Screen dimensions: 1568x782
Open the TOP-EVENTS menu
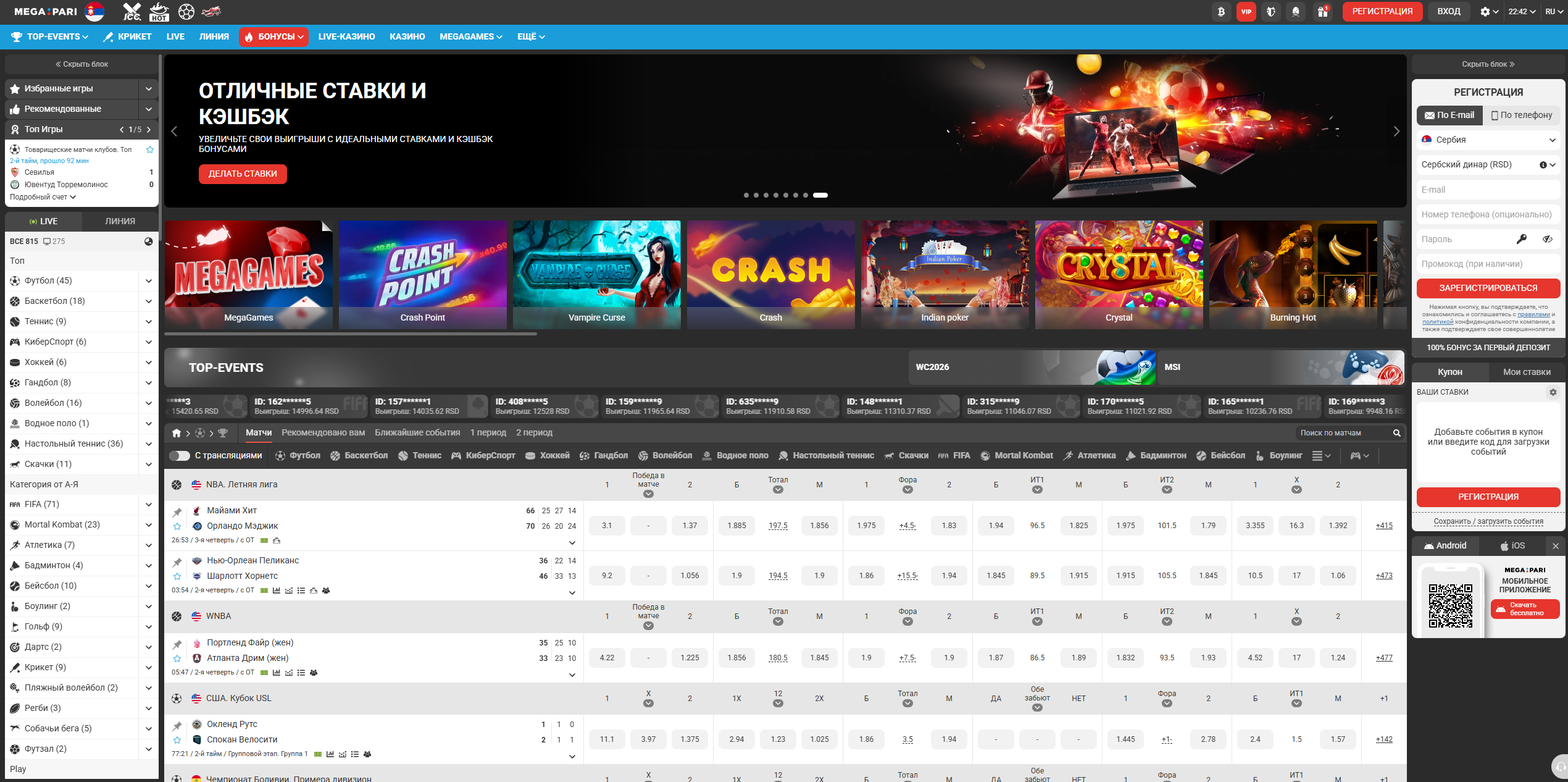[50, 37]
